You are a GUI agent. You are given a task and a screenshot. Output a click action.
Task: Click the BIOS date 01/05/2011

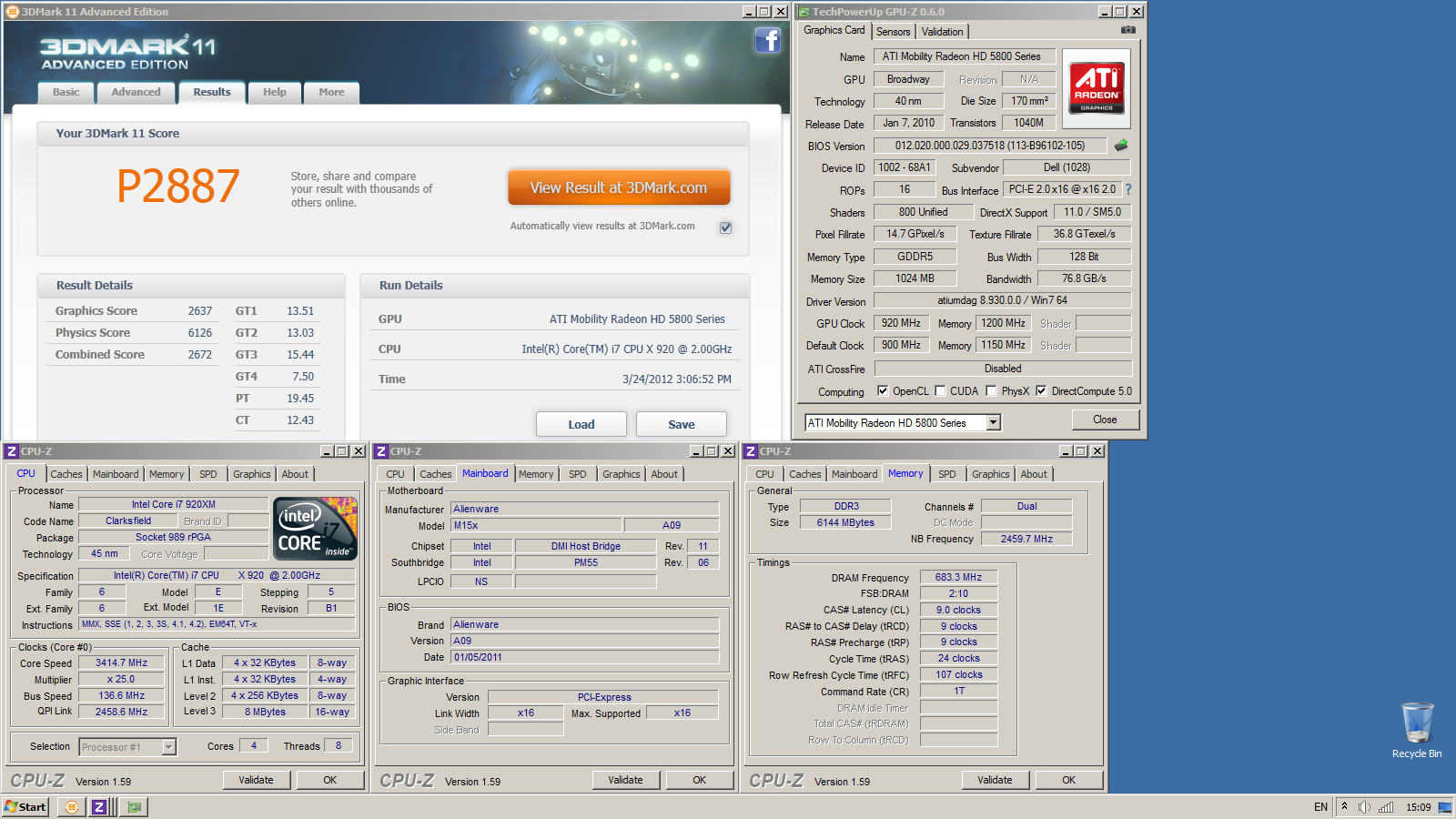585,657
